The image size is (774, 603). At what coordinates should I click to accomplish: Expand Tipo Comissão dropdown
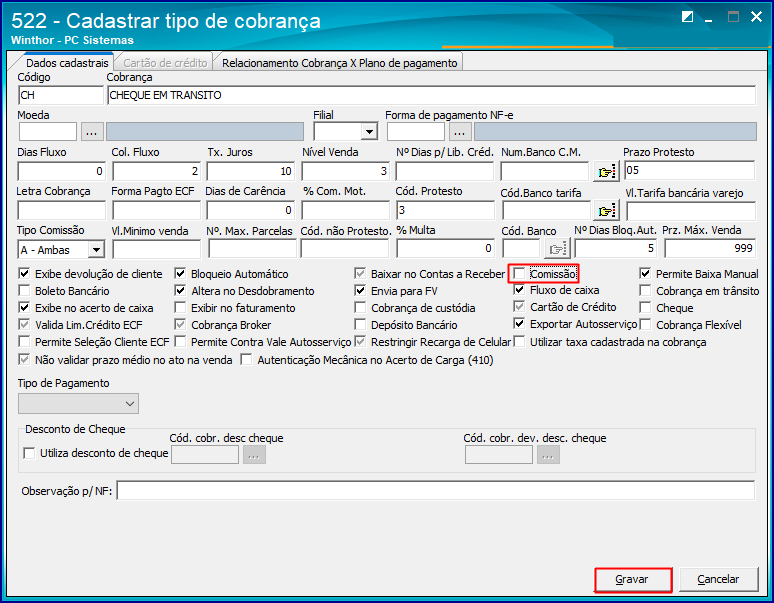click(96, 250)
